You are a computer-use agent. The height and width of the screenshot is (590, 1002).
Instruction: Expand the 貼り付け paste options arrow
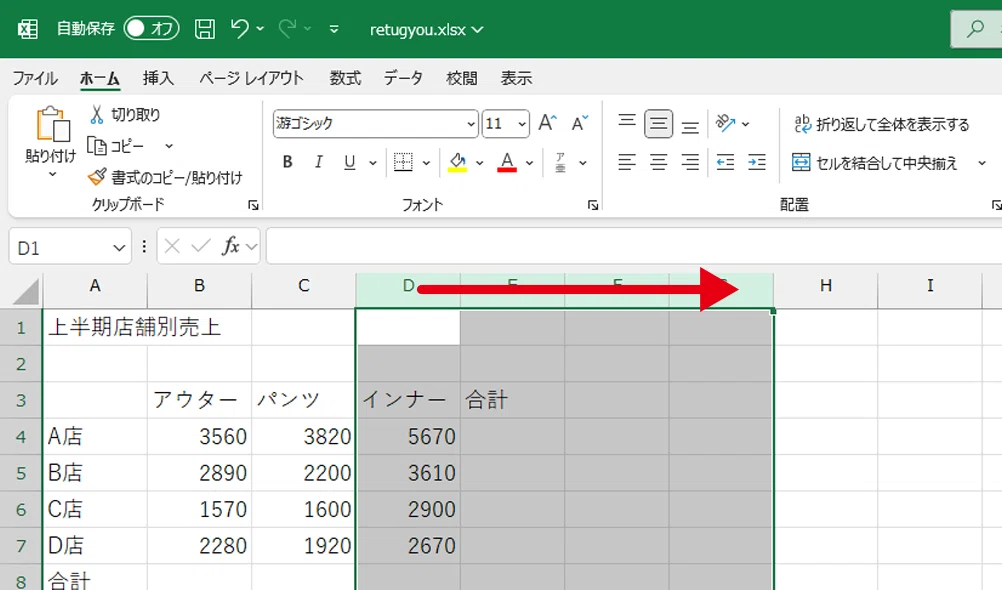click(x=52, y=174)
